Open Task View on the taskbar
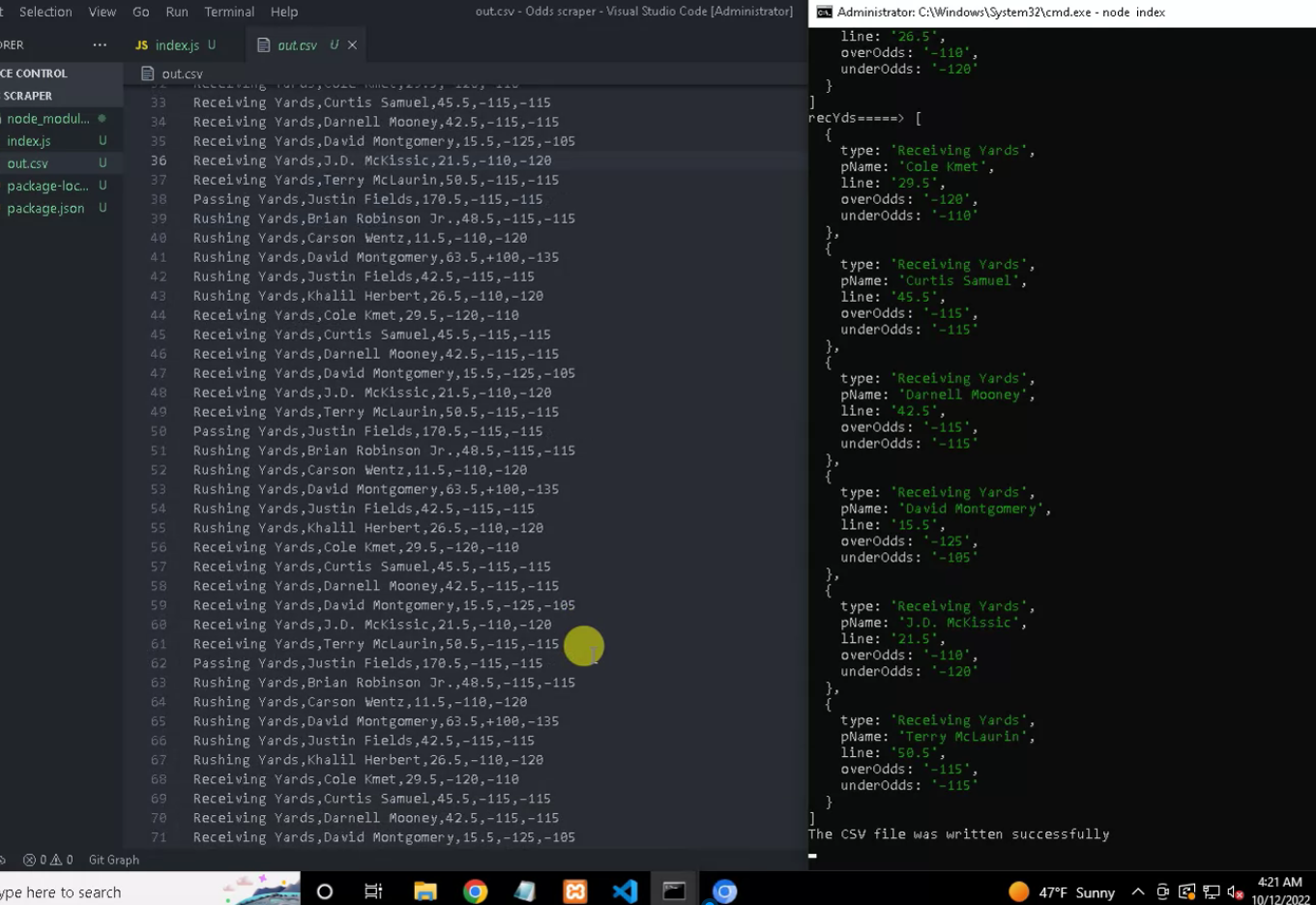This screenshot has height=905, width=1316. point(373,891)
